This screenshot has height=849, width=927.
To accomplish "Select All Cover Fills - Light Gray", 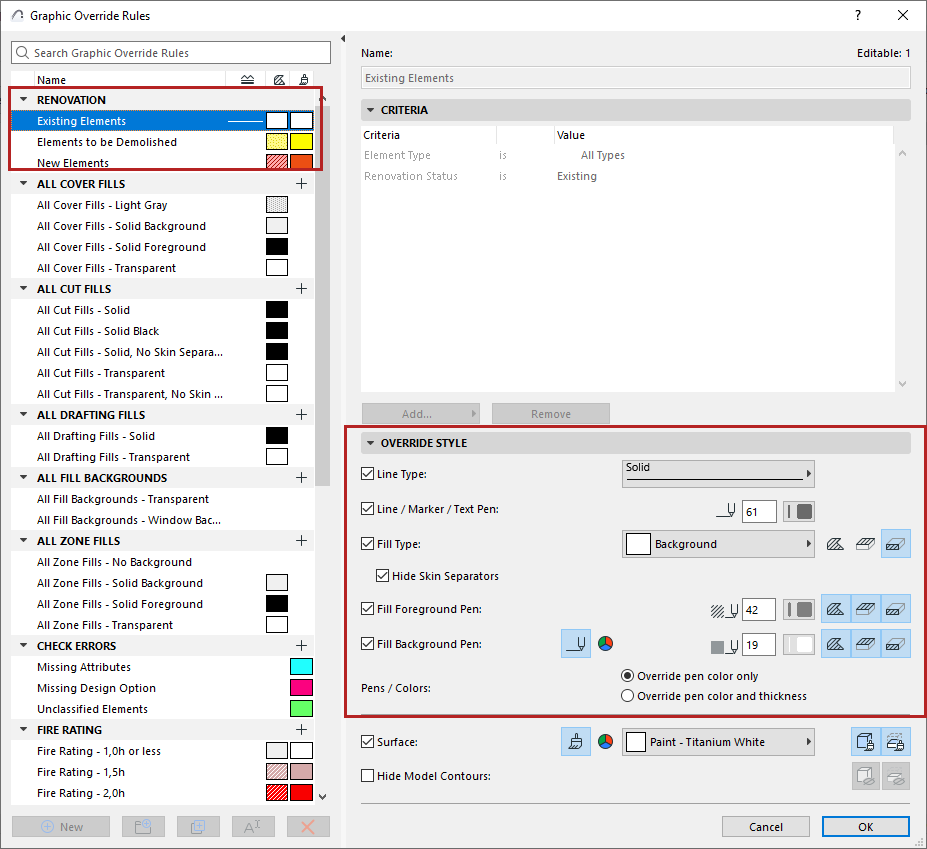I will pyautogui.click(x=163, y=205).
